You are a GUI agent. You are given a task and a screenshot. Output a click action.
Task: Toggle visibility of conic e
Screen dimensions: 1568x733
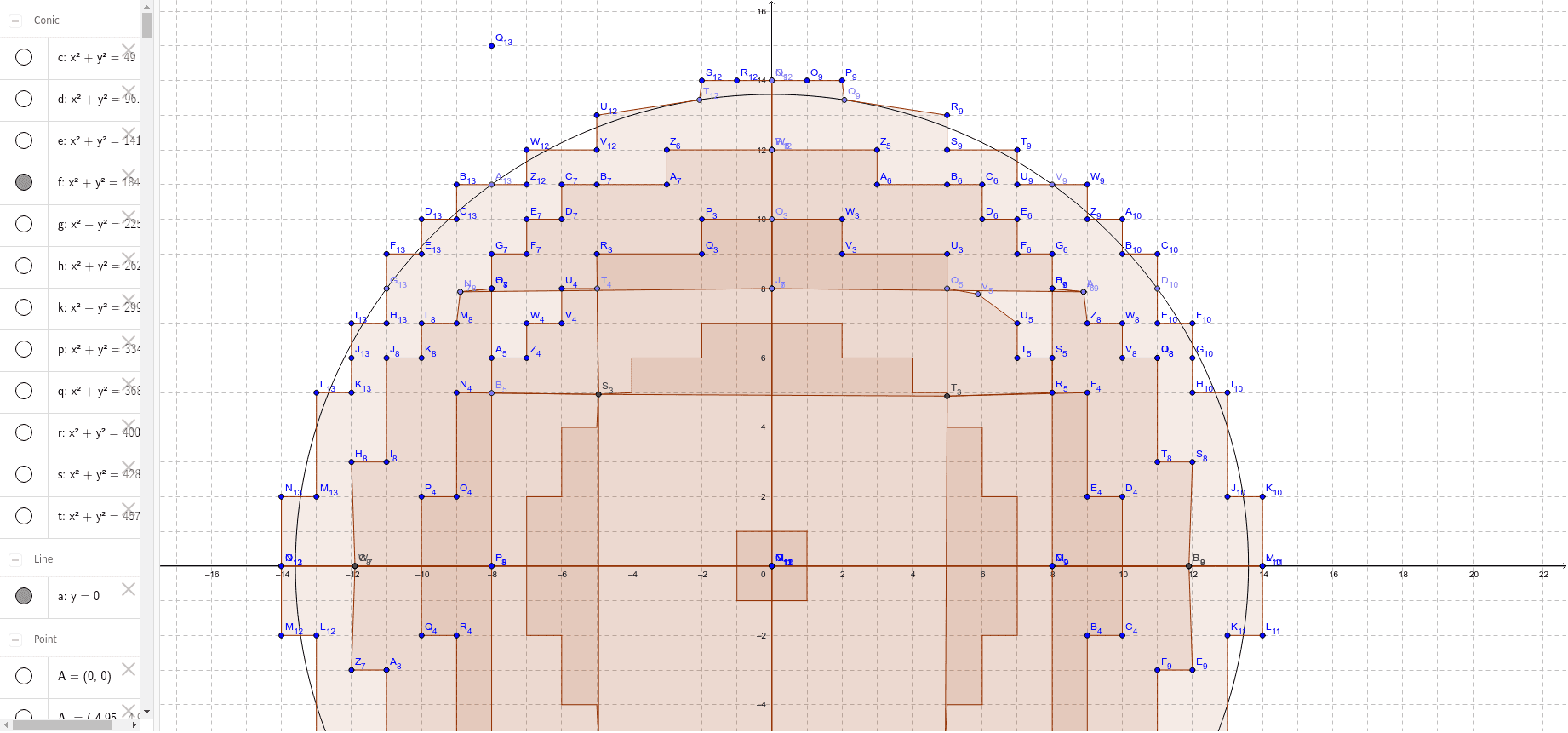(24, 140)
